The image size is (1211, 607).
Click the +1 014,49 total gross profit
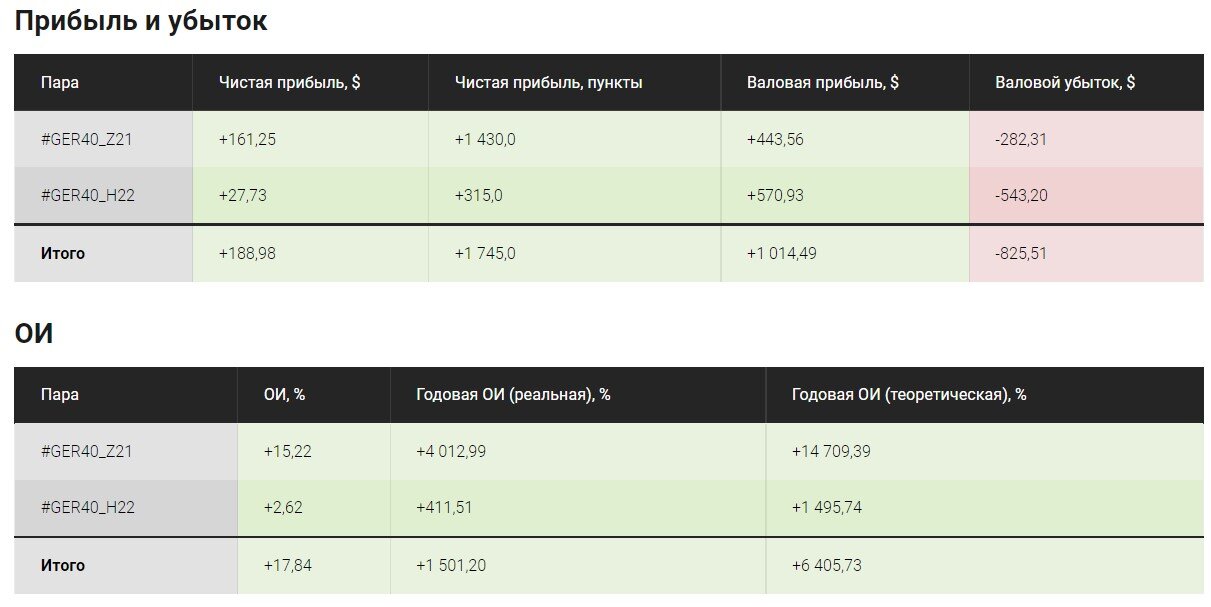782,254
